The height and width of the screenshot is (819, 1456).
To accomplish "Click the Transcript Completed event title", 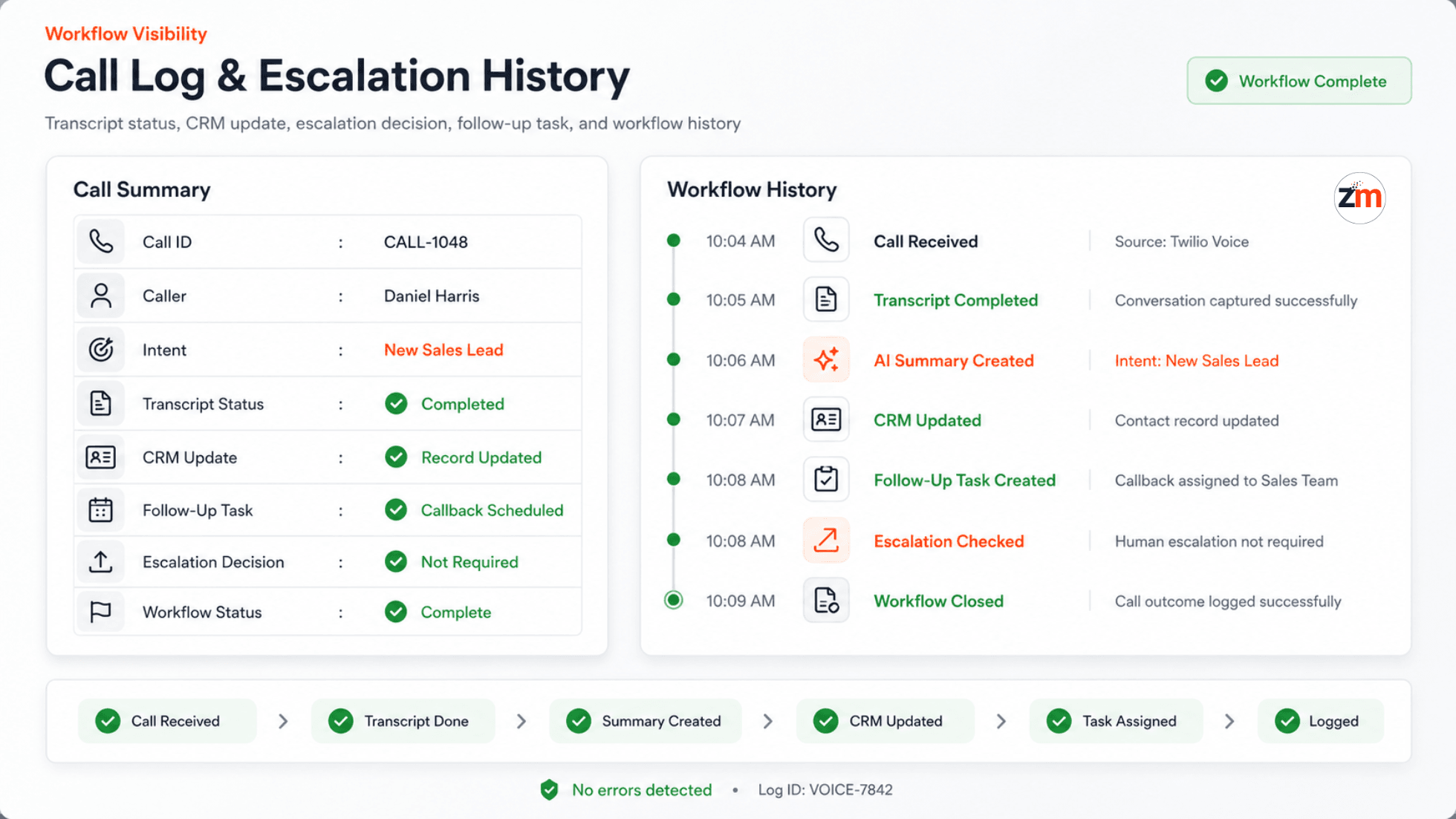I will coord(955,300).
